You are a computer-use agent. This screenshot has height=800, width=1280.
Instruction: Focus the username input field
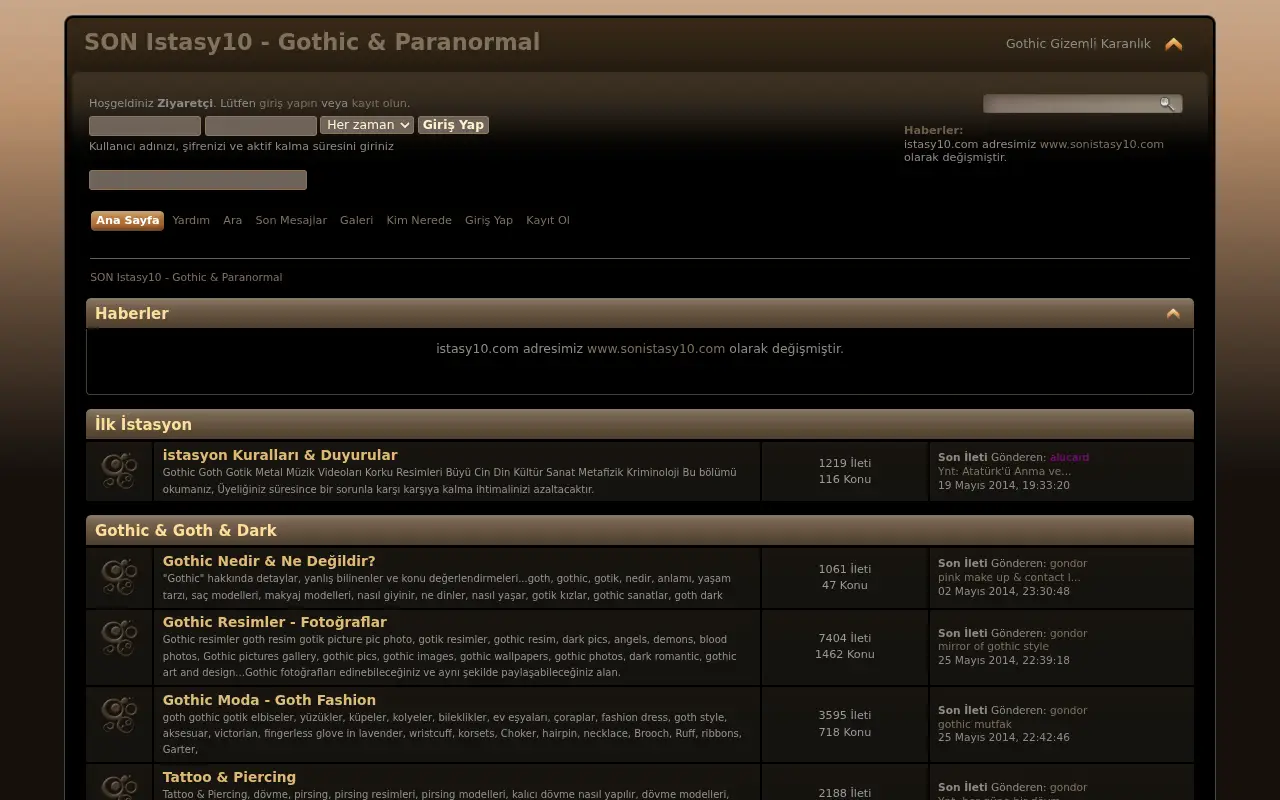[x=145, y=126]
